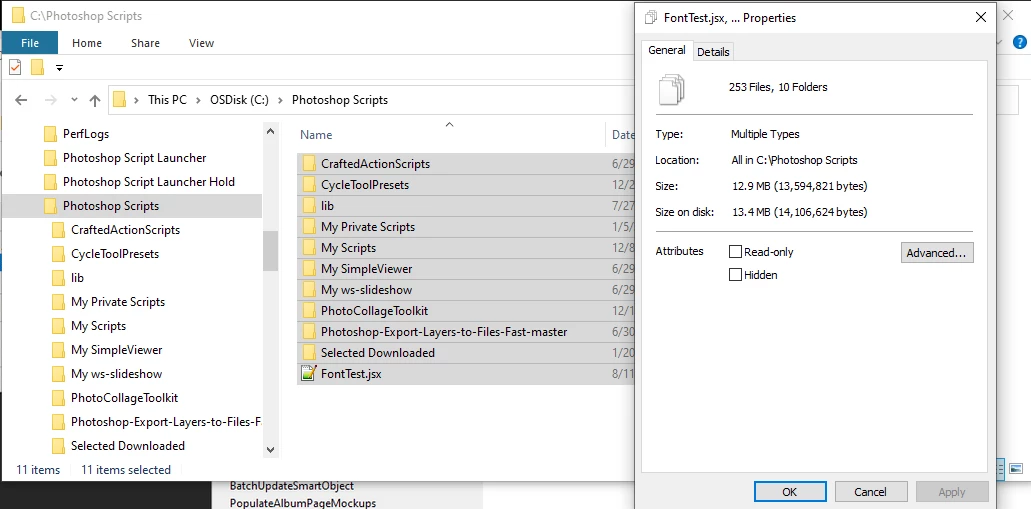
Task: Click the folder icon in the address bar
Action: point(119,100)
